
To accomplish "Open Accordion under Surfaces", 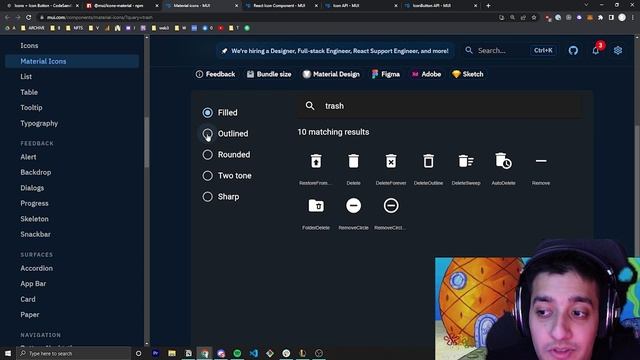I will pos(37,268).
